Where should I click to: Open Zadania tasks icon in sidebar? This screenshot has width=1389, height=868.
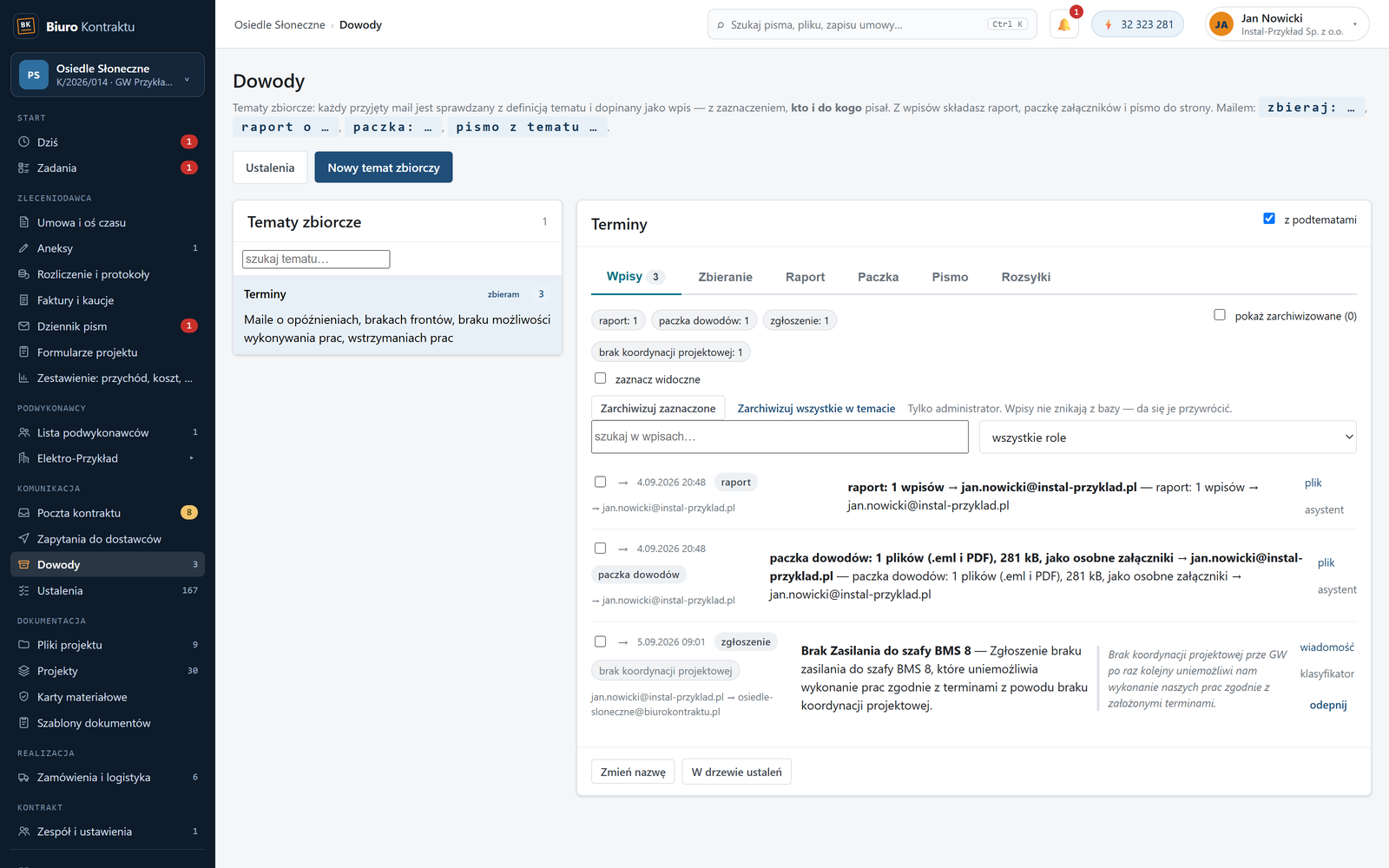tap(24, 168)
